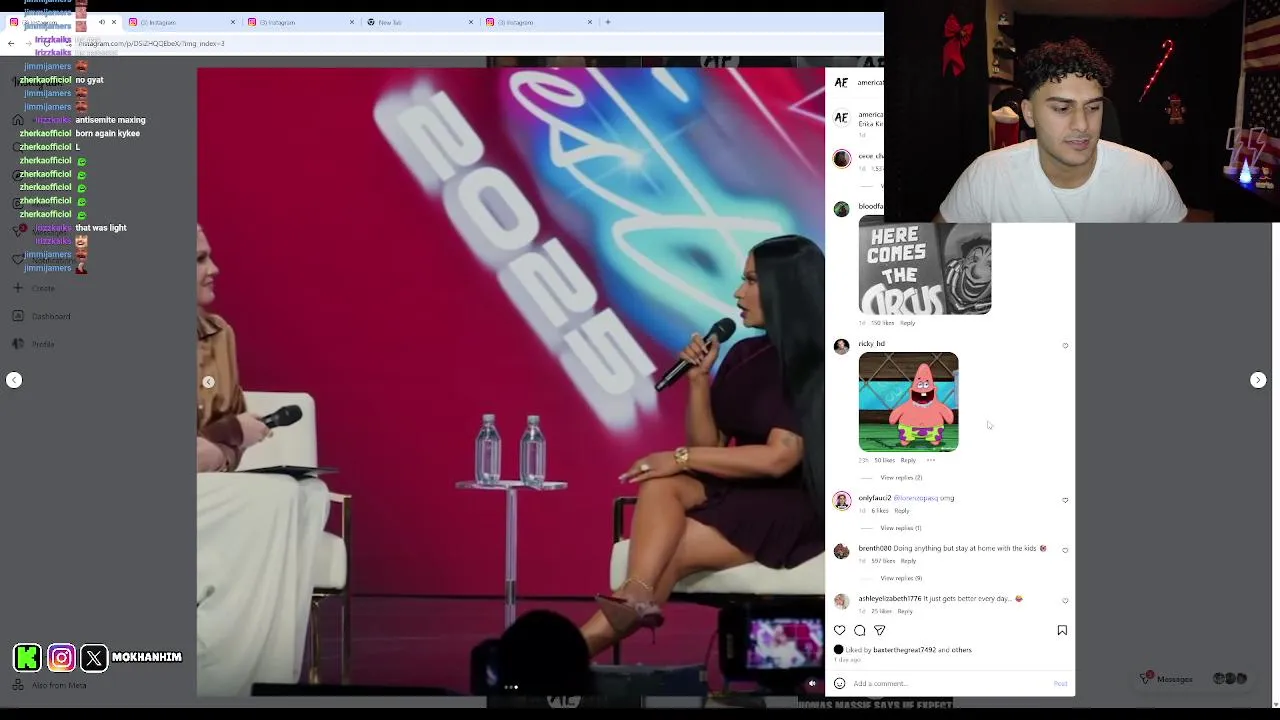Viewport: 1280px width, 720px height.
Task: Click Post to submit comment
Action: tap(1060, 684)
